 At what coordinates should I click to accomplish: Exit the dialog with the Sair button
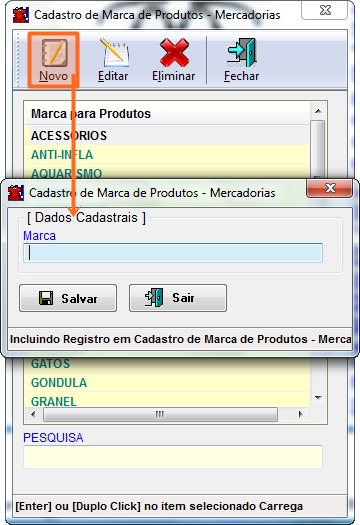click(x=178, y=298)
